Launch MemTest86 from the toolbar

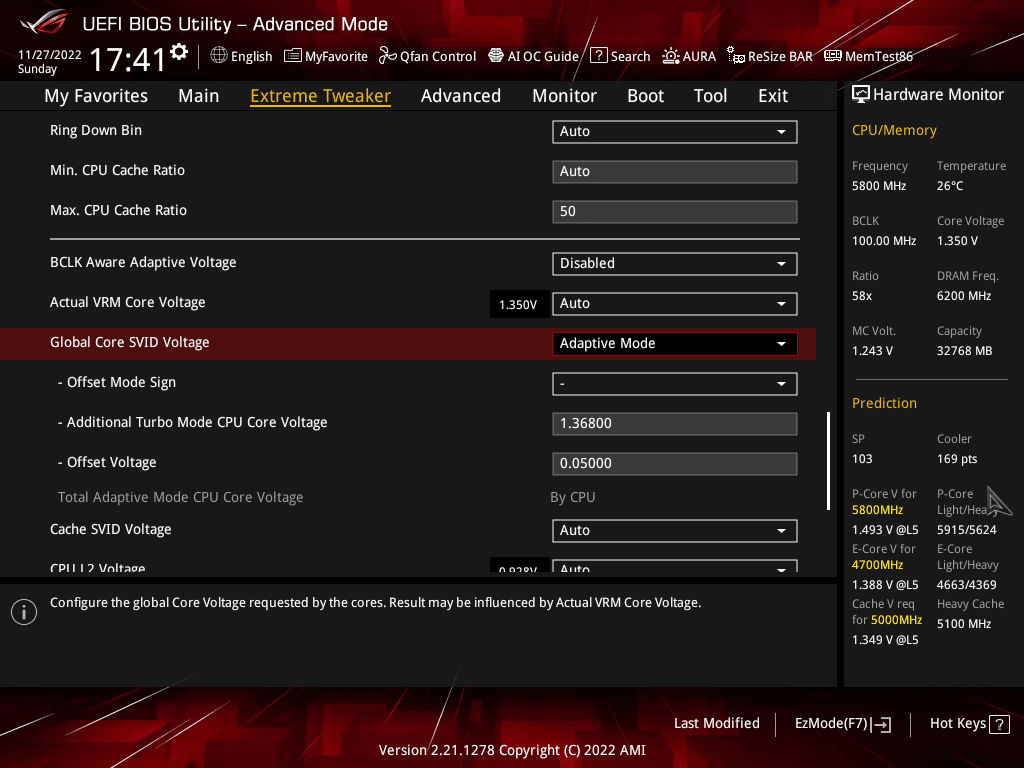(x=869, y=56)
